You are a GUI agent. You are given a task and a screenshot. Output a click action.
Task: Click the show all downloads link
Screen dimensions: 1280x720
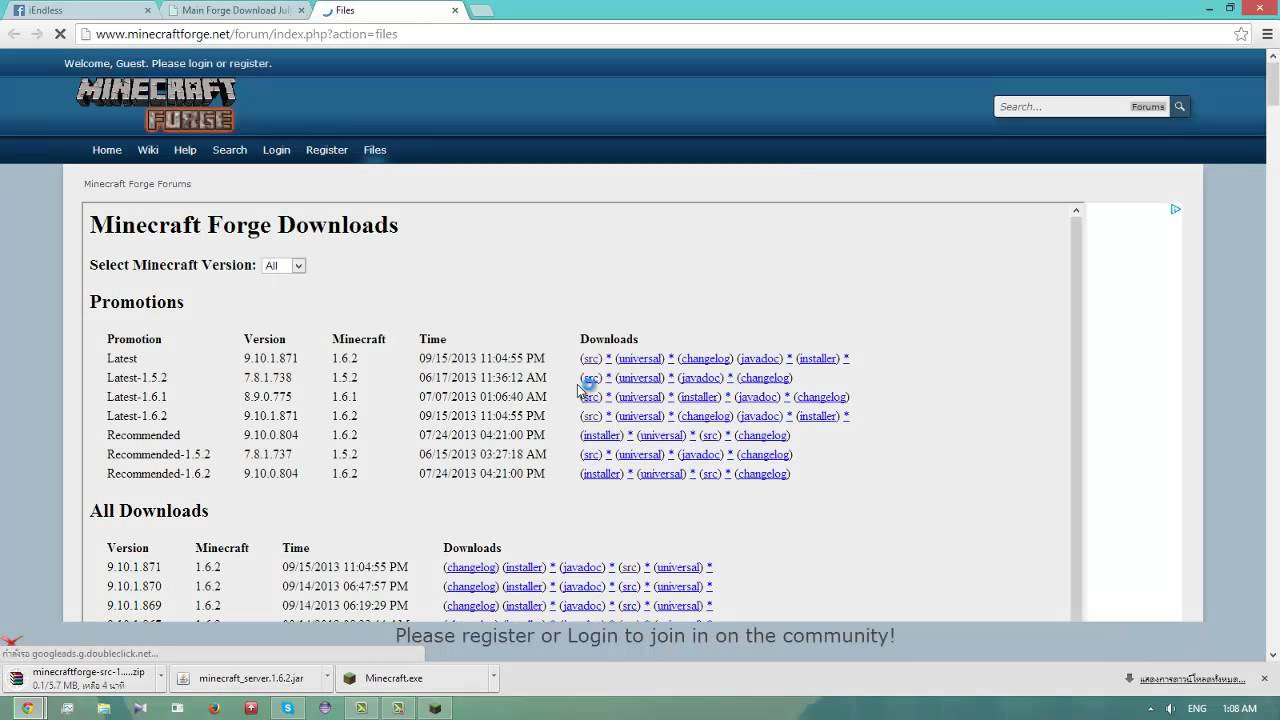click(x=1192, y=679)
